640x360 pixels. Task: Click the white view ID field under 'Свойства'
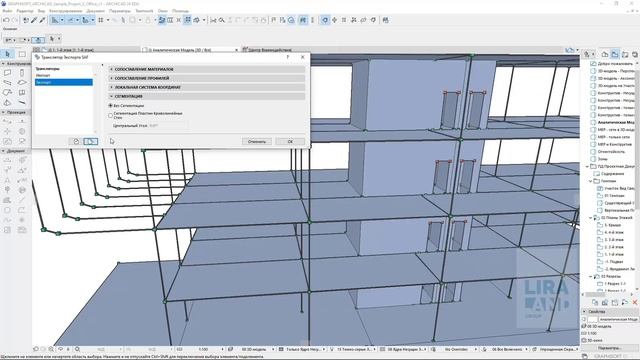[593, 319]
